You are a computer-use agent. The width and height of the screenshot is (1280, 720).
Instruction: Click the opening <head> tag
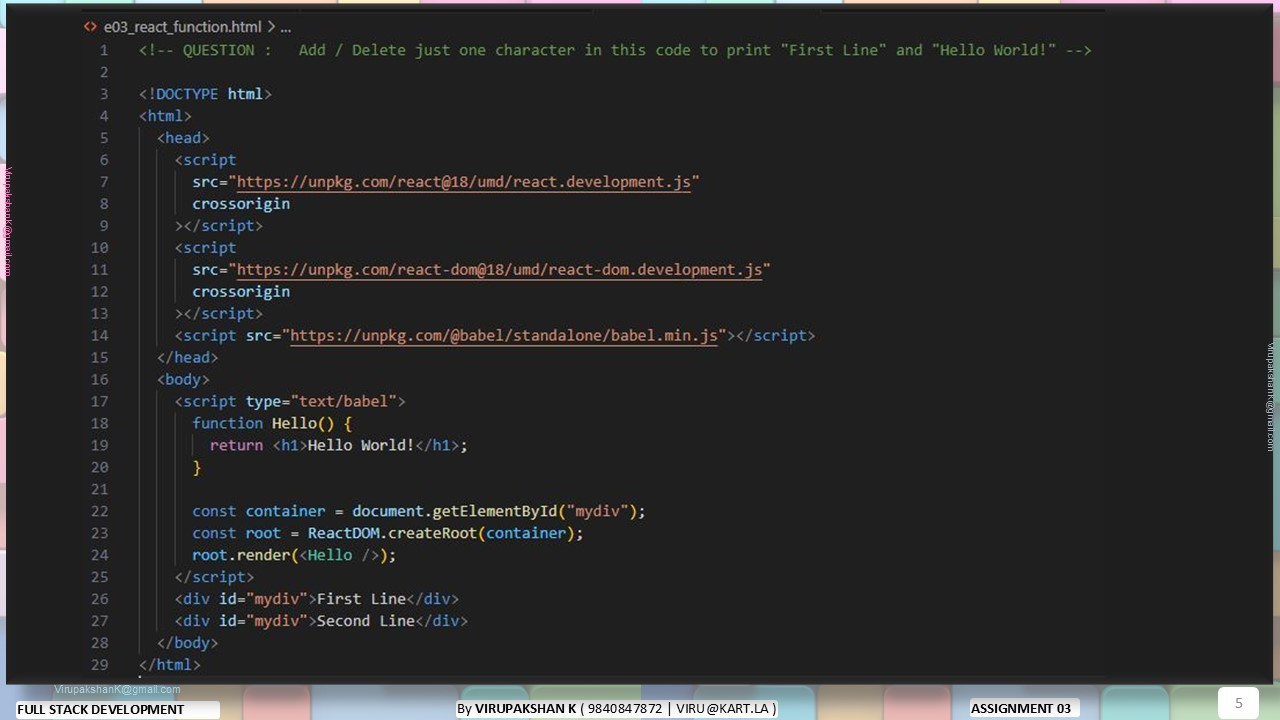click(183, 138)
